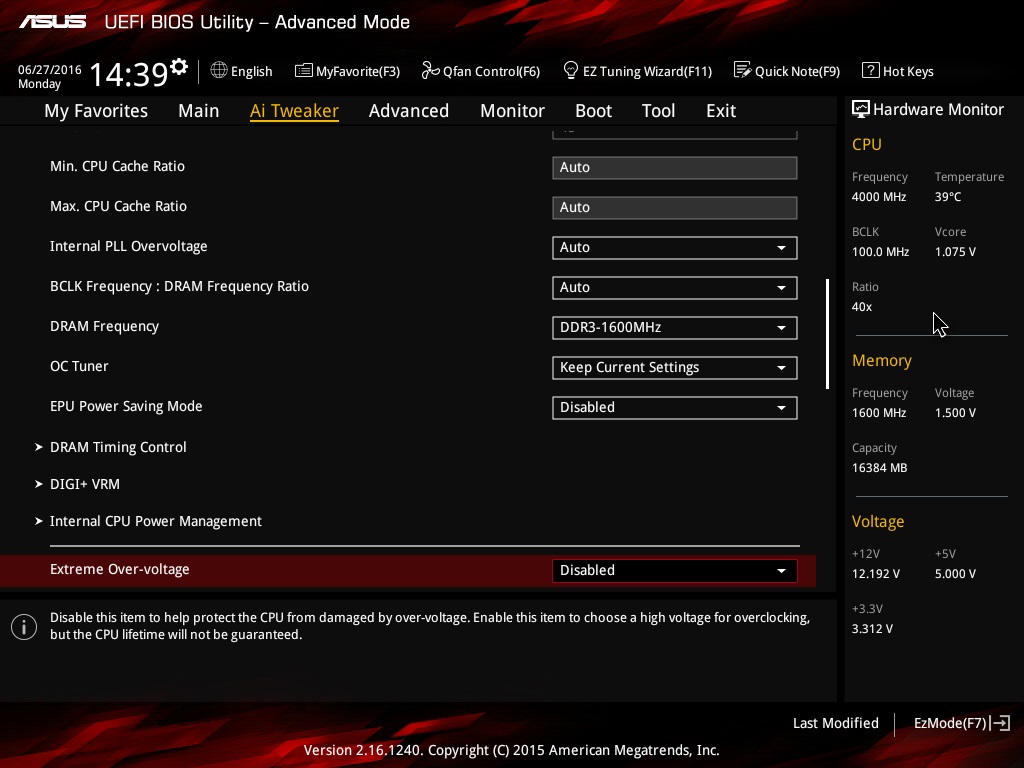Select the Exit tab
The height and width of the screenshot is (768, 1024).
(721, 111)
